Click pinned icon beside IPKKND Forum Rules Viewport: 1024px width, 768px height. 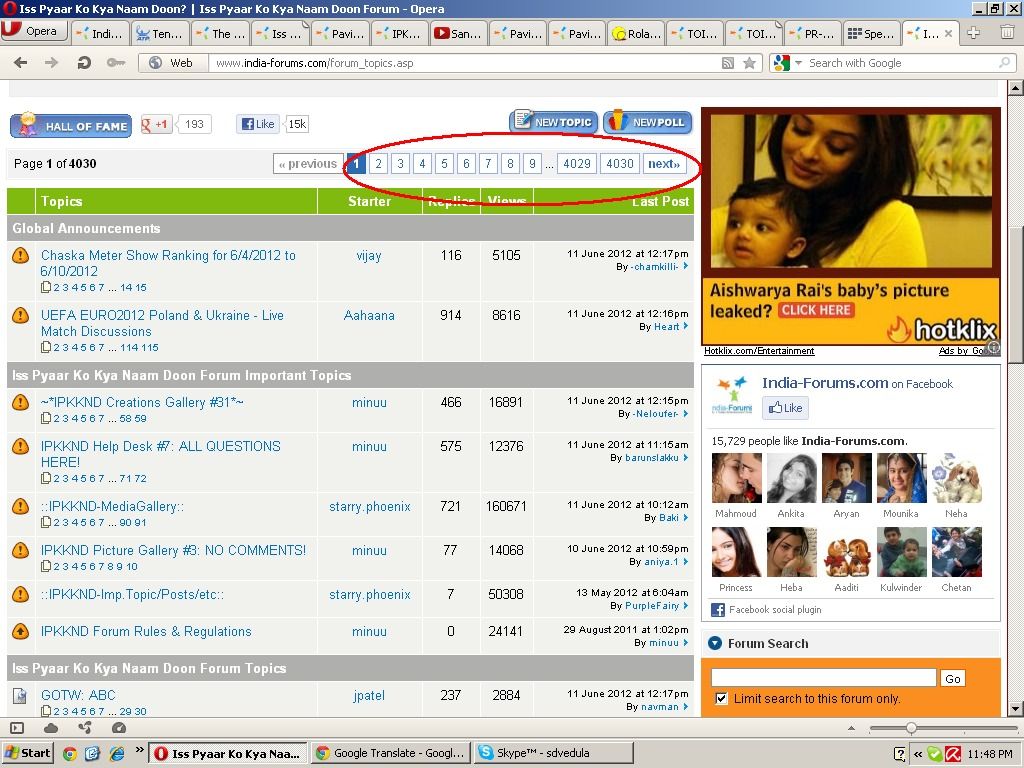pos(21,632)
